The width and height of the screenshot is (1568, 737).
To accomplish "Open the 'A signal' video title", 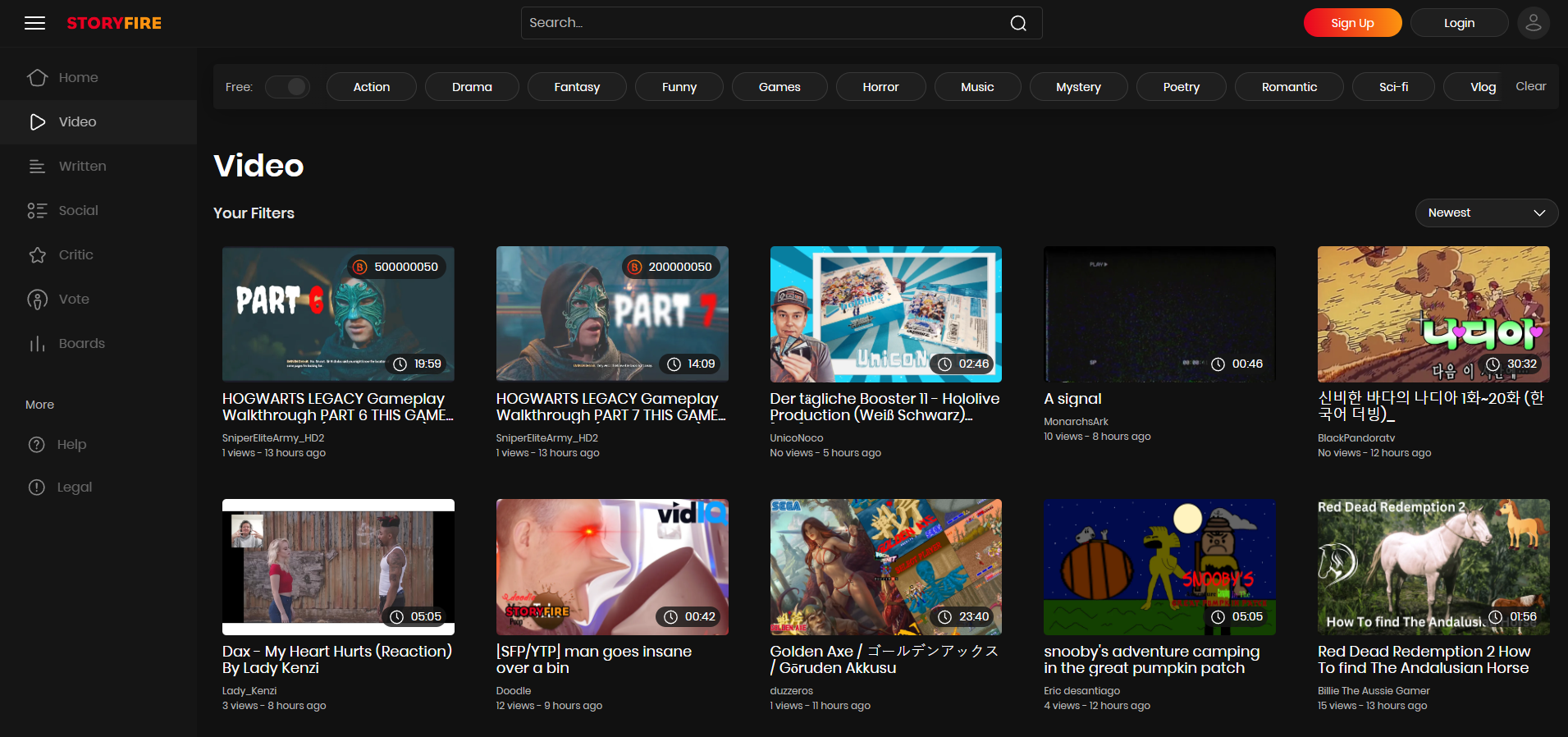I will 1072,399.
